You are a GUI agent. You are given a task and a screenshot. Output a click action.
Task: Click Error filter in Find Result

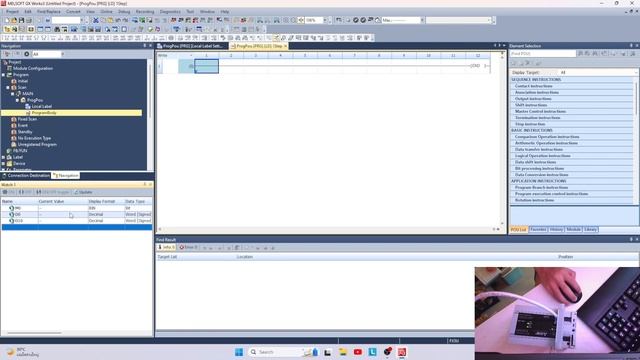tap(188, 247)
